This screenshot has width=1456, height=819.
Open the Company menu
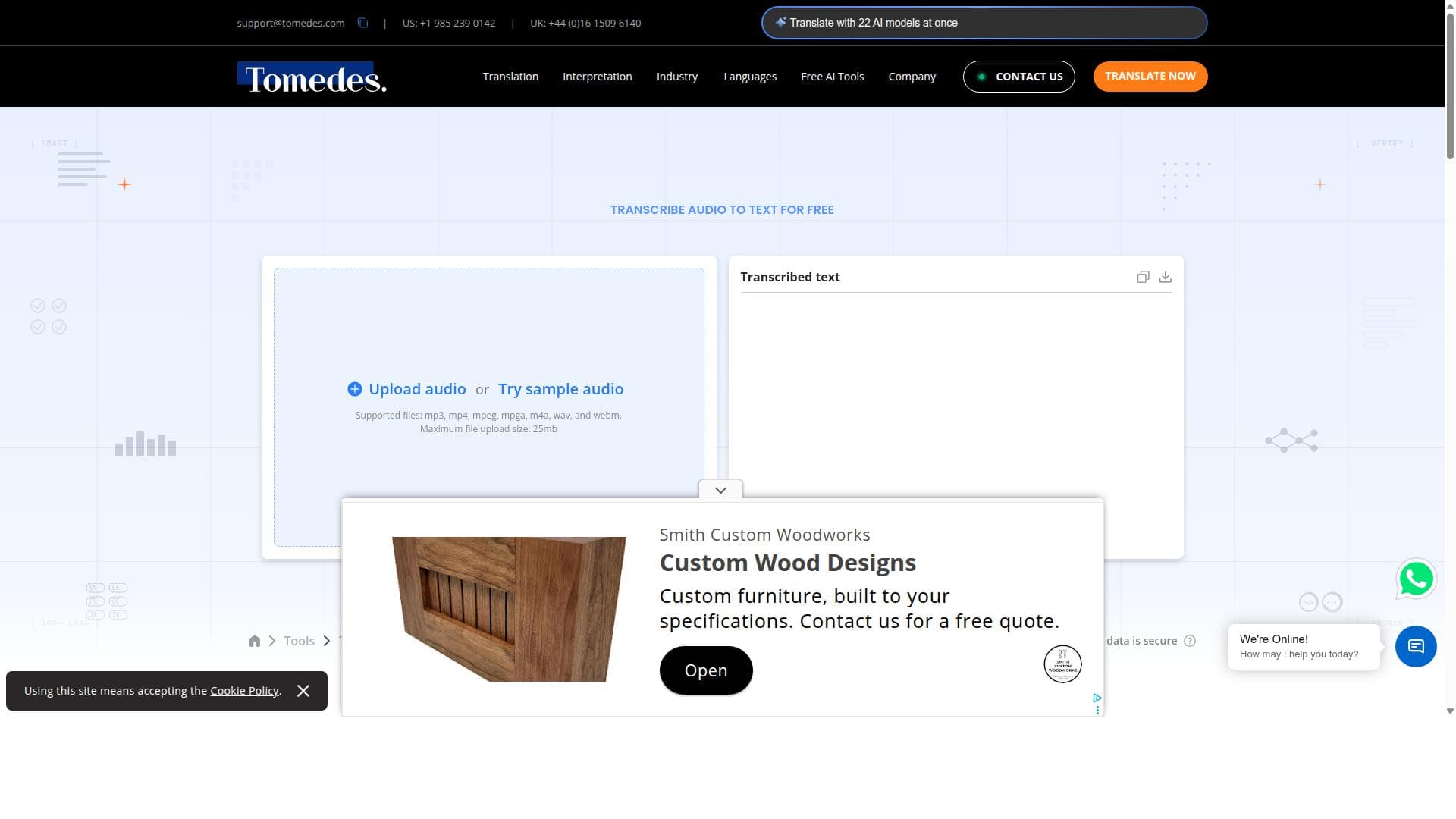tap(912, 77)
